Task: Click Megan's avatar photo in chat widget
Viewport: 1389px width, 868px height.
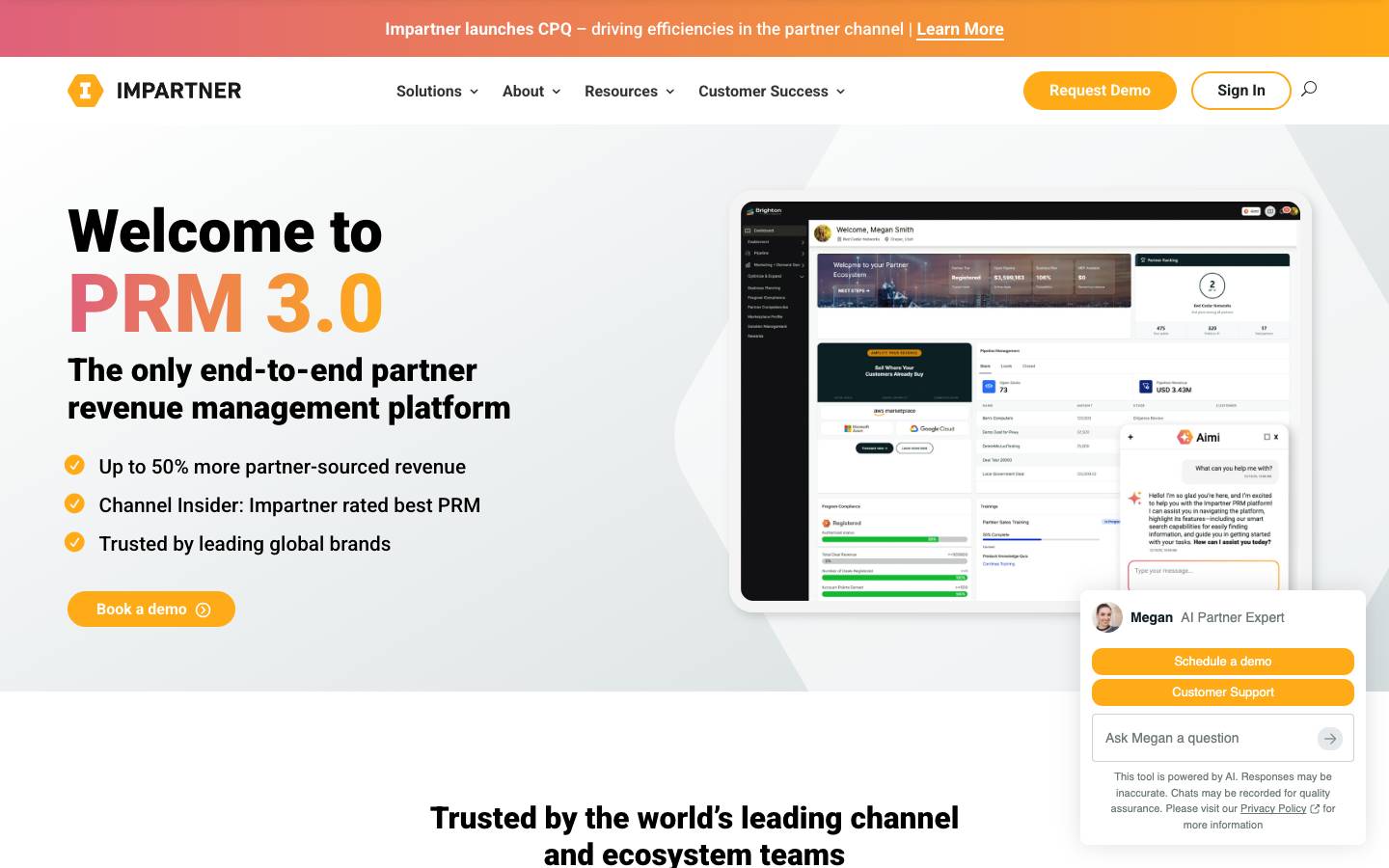Action: pos(1107,617)
